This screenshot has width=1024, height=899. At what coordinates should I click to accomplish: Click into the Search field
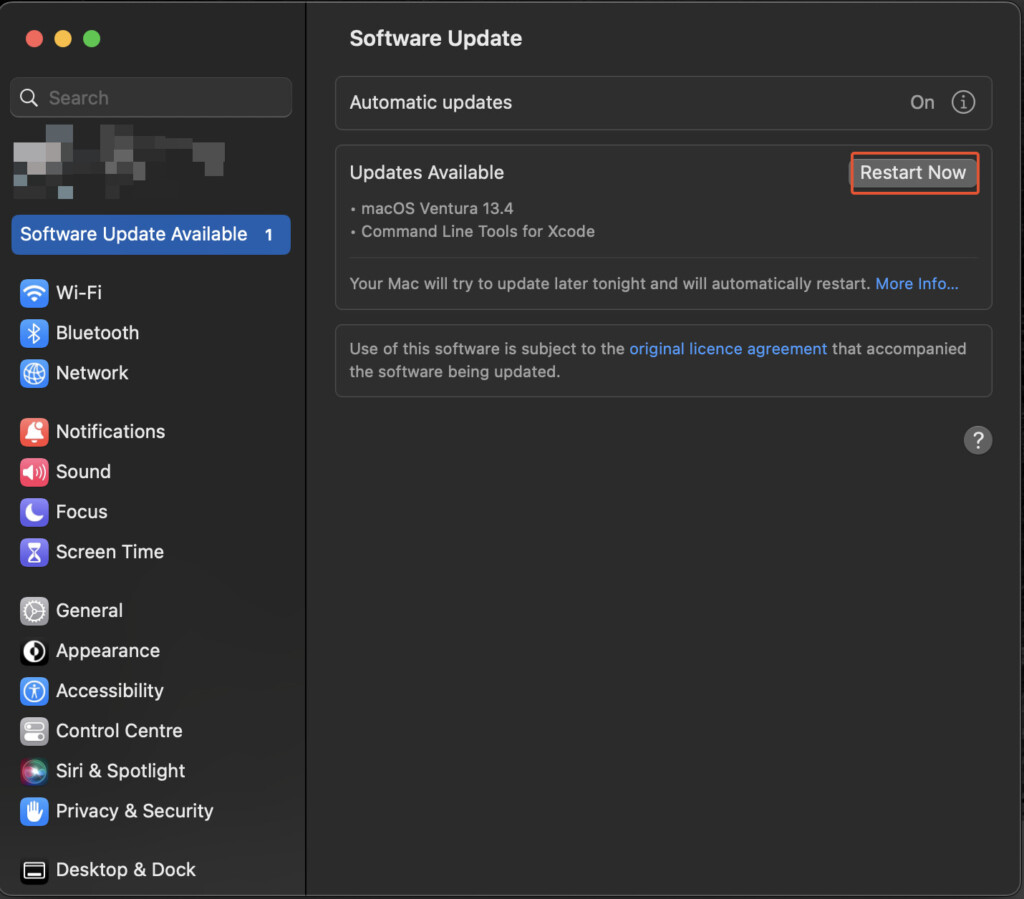tap(151, 98)
